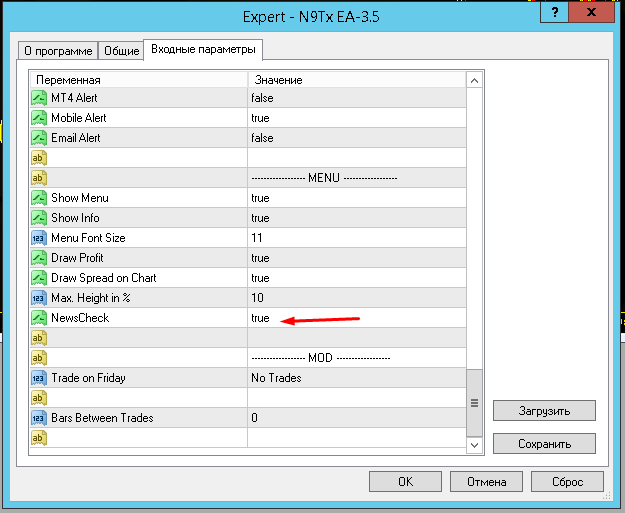Click the Draw Profit boolean icon
625x513 pixels.
coord(39,258)
